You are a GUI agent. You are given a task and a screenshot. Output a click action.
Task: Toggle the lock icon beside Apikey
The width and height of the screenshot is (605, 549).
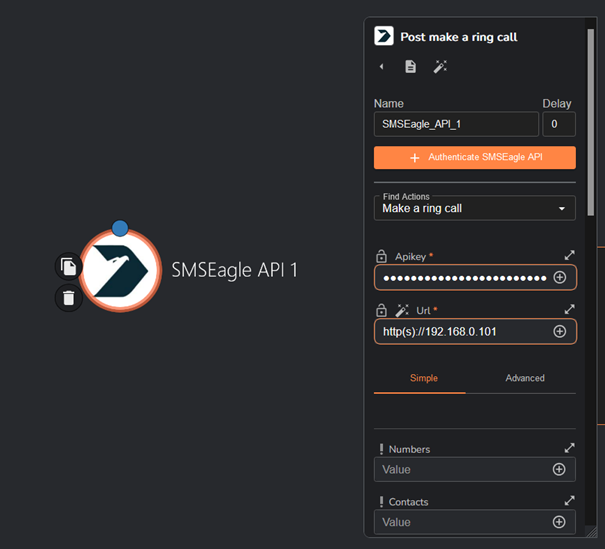click(381, 256)
